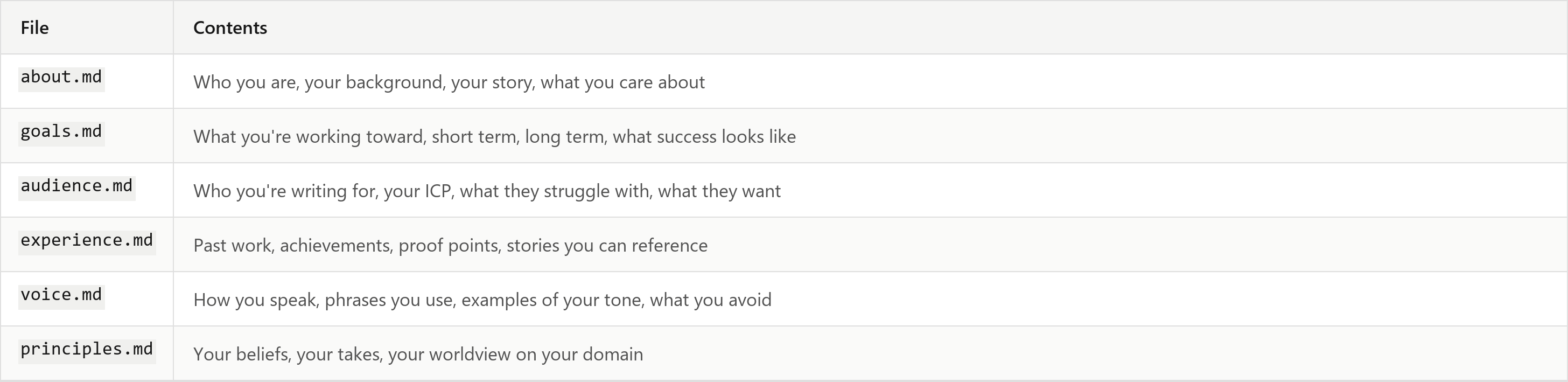Click the audience.md code label

point(76,186)
